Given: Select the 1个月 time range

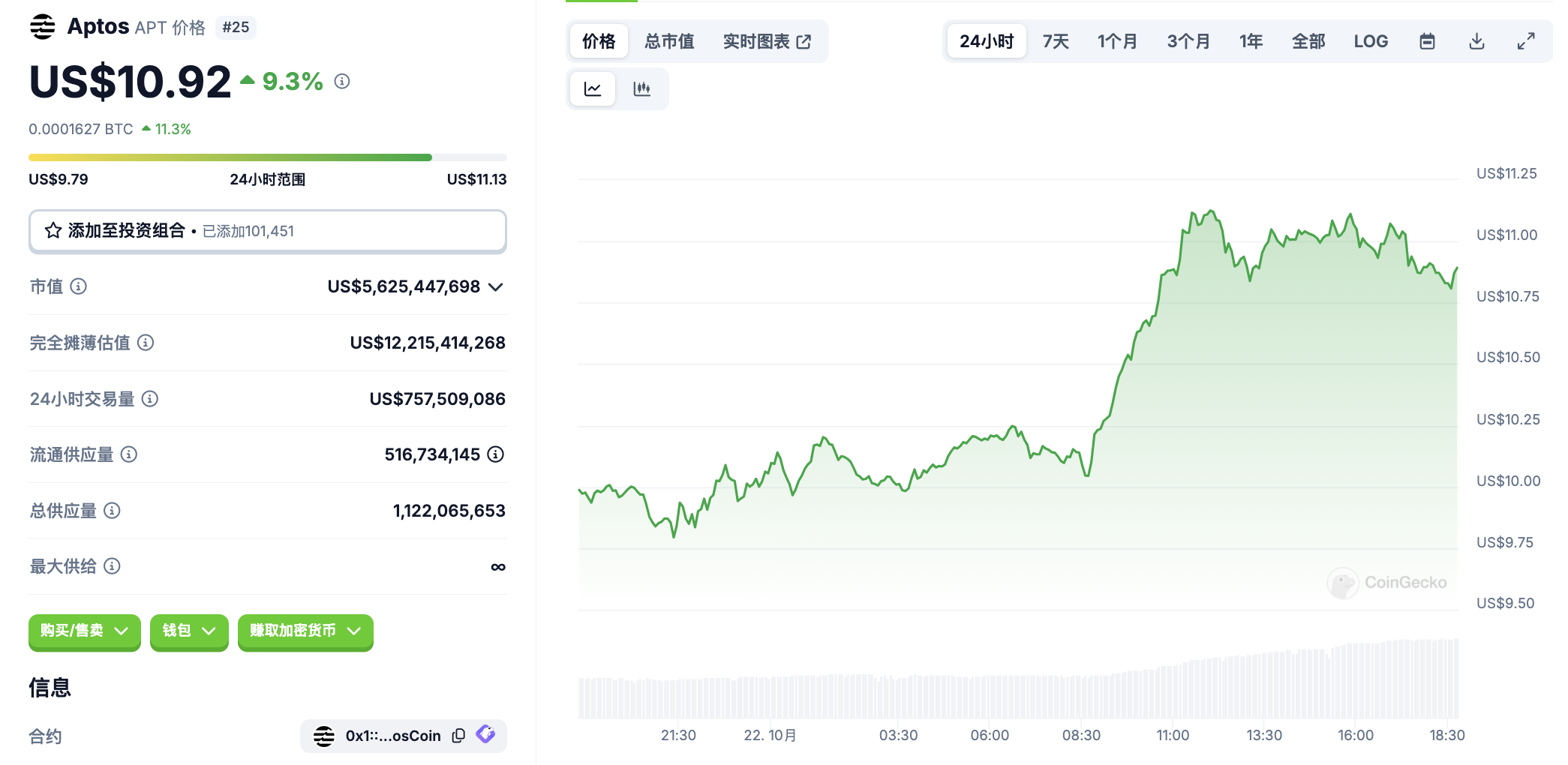Looking at the screenshot, I should [x=1117, y=41].
